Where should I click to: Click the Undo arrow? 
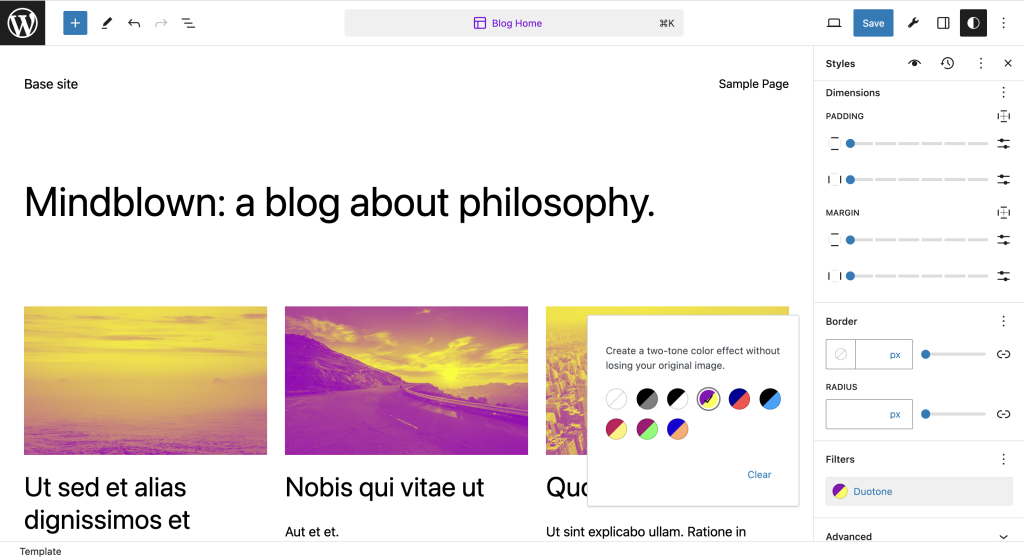(x=134, y=23)
